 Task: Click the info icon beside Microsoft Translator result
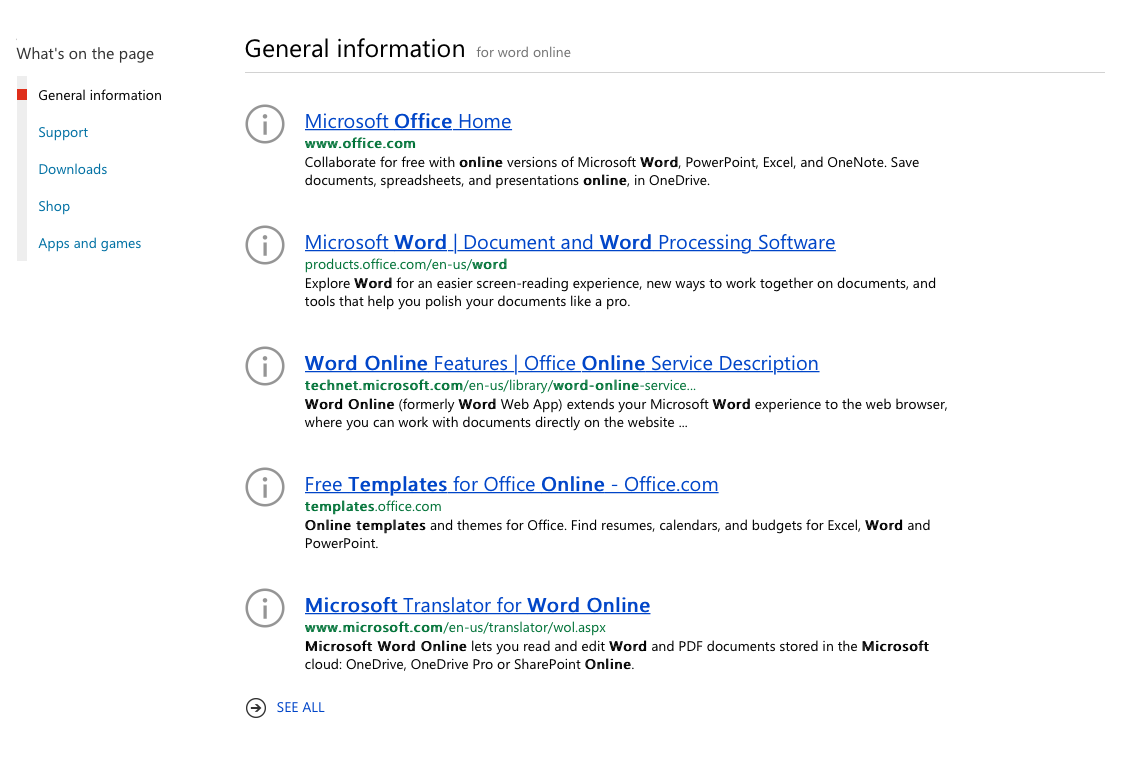click(265, 607)
